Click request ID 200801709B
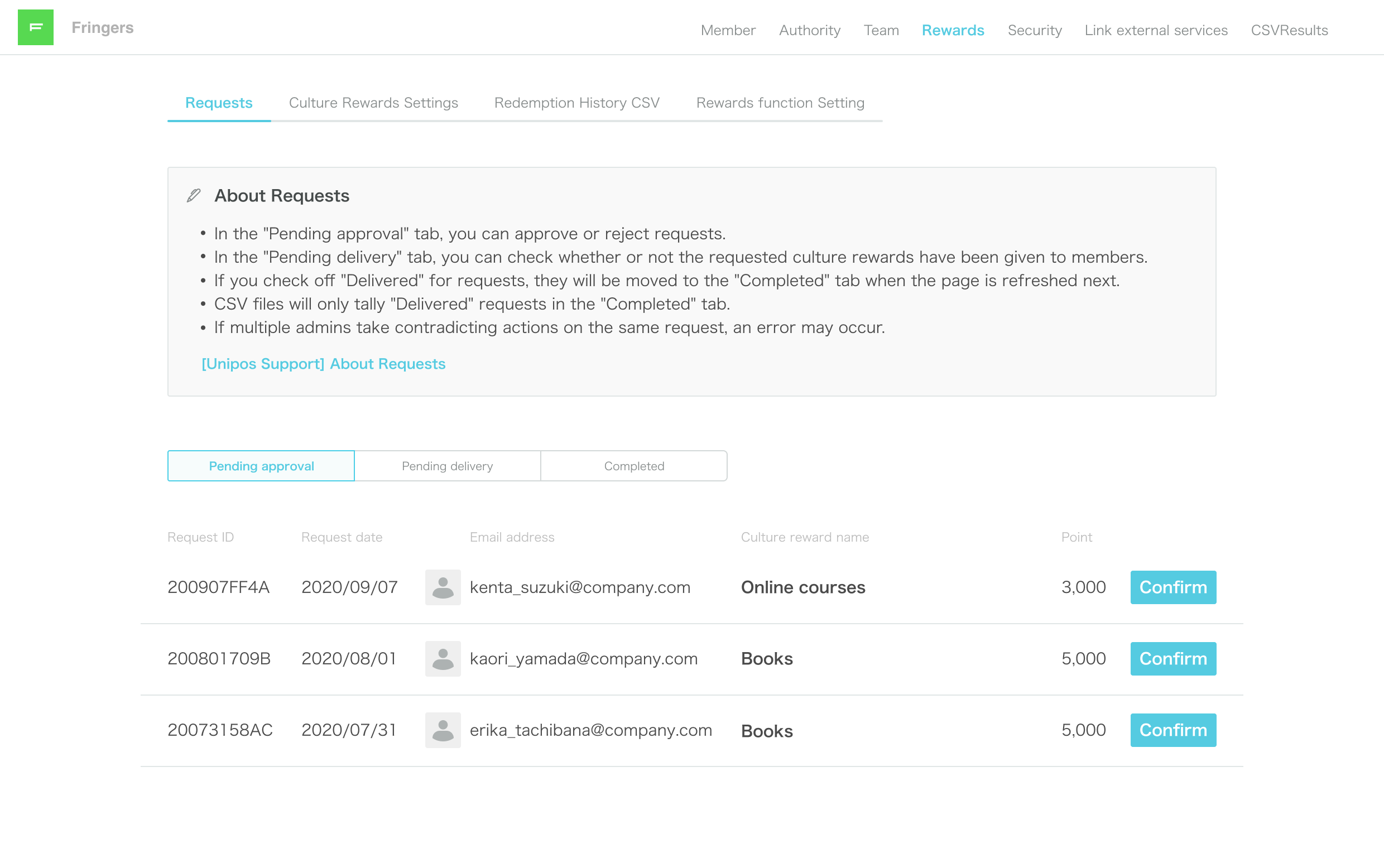The image size is (1384, 868). (x=219, y=658)
